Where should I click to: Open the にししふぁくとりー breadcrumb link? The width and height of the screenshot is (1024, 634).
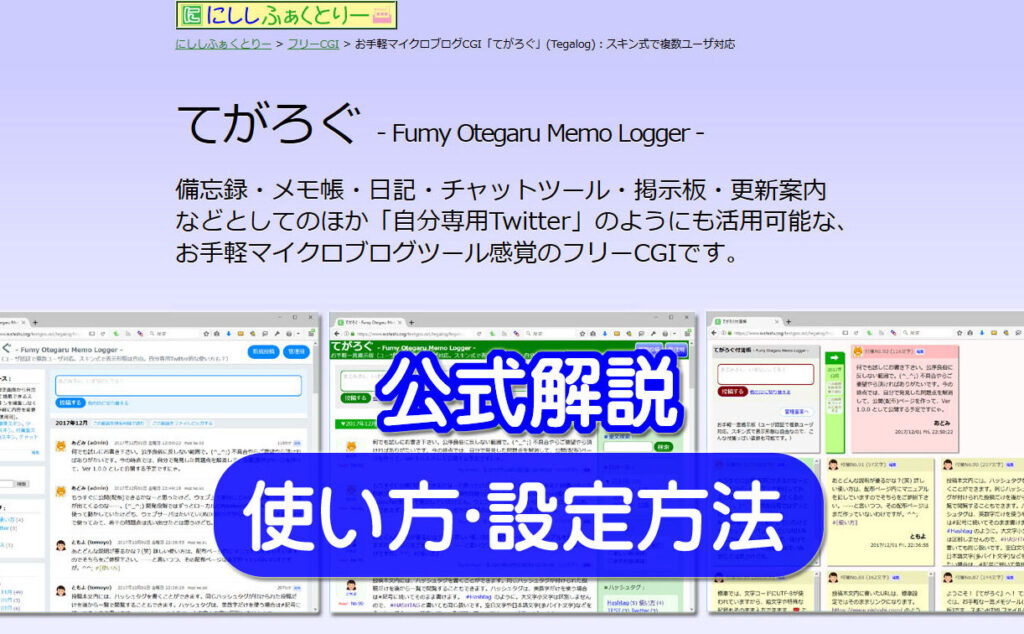[x=223, y=44]
